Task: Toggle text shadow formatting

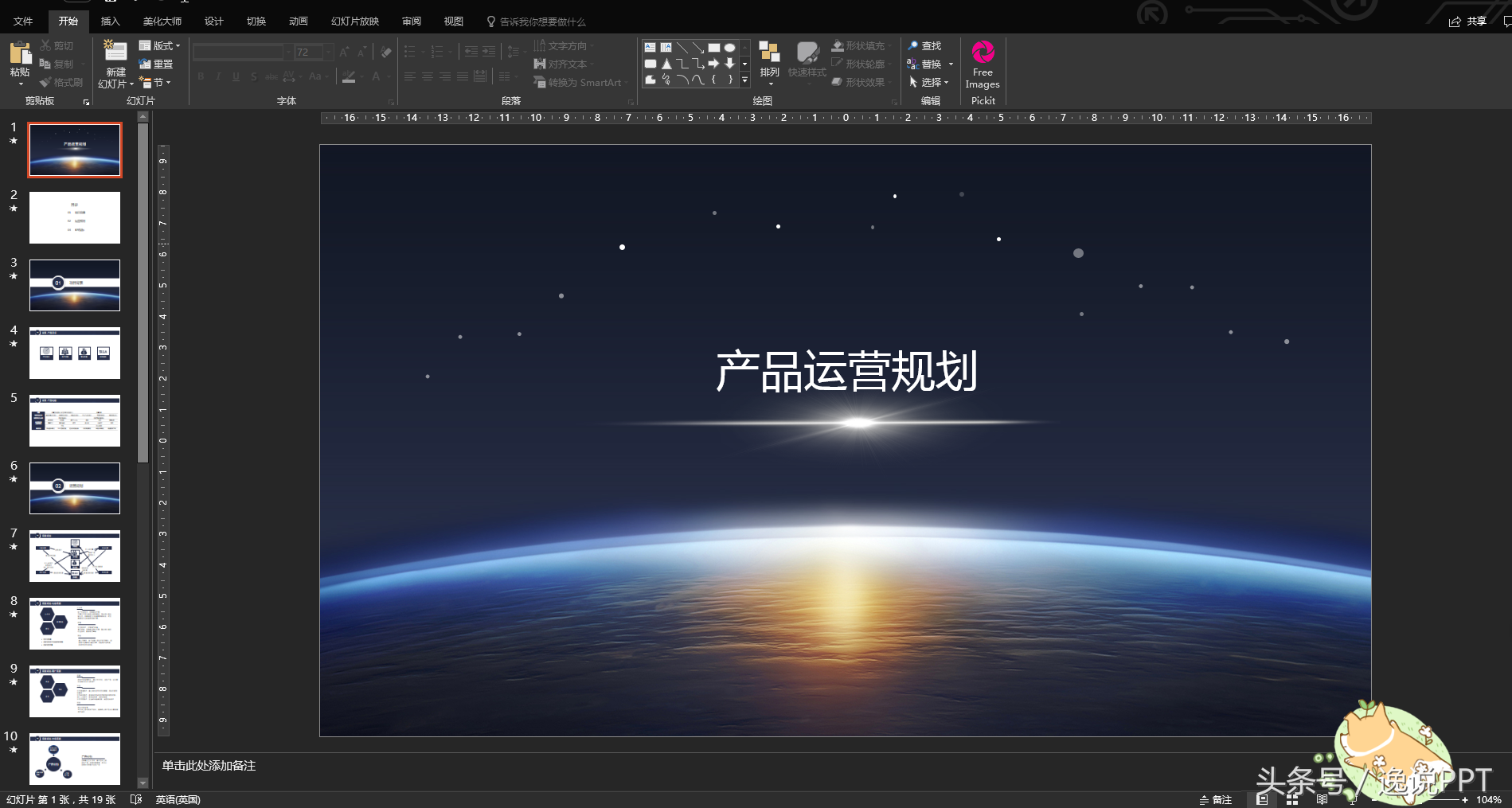Action: point(253,76)
